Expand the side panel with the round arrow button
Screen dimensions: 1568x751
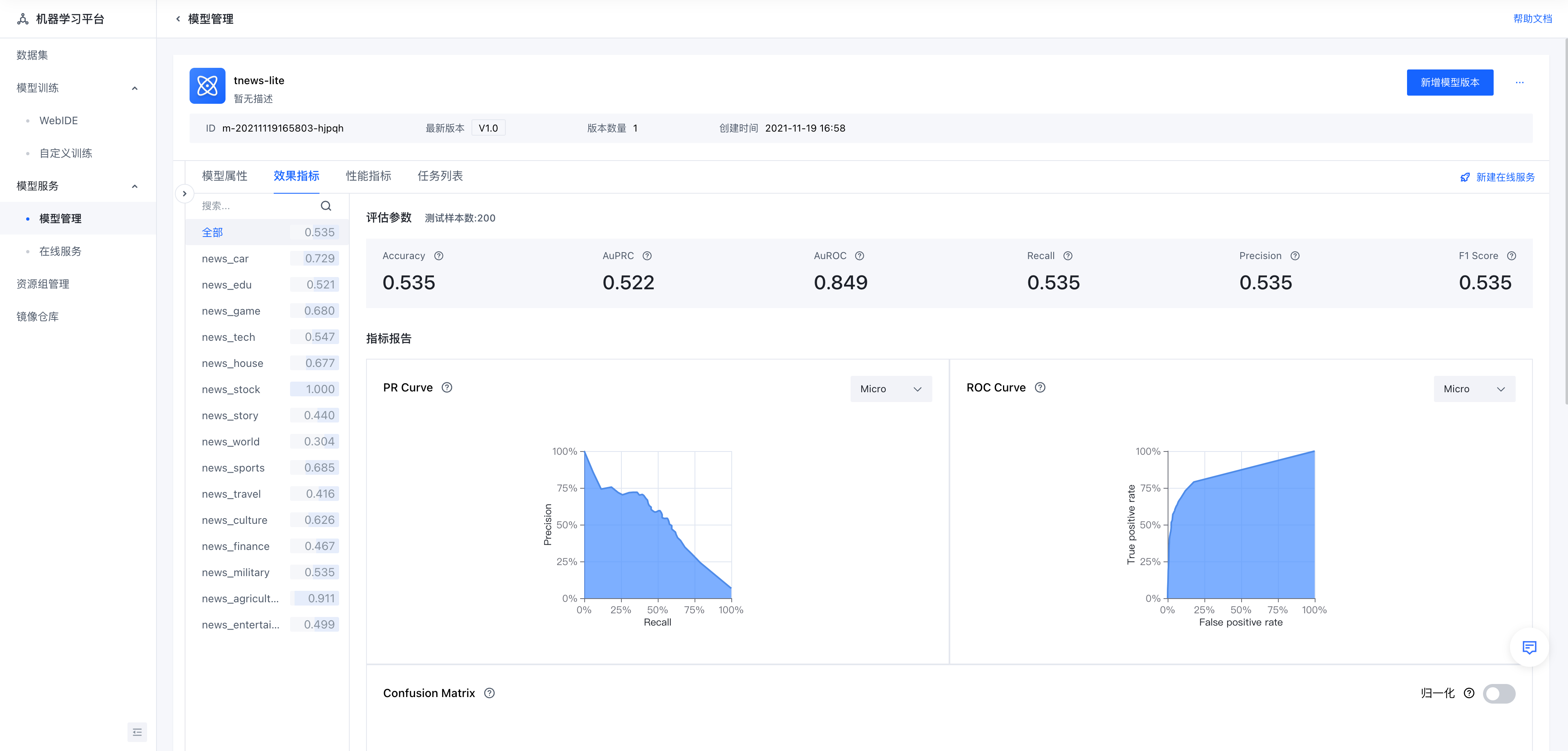point(184,194)
